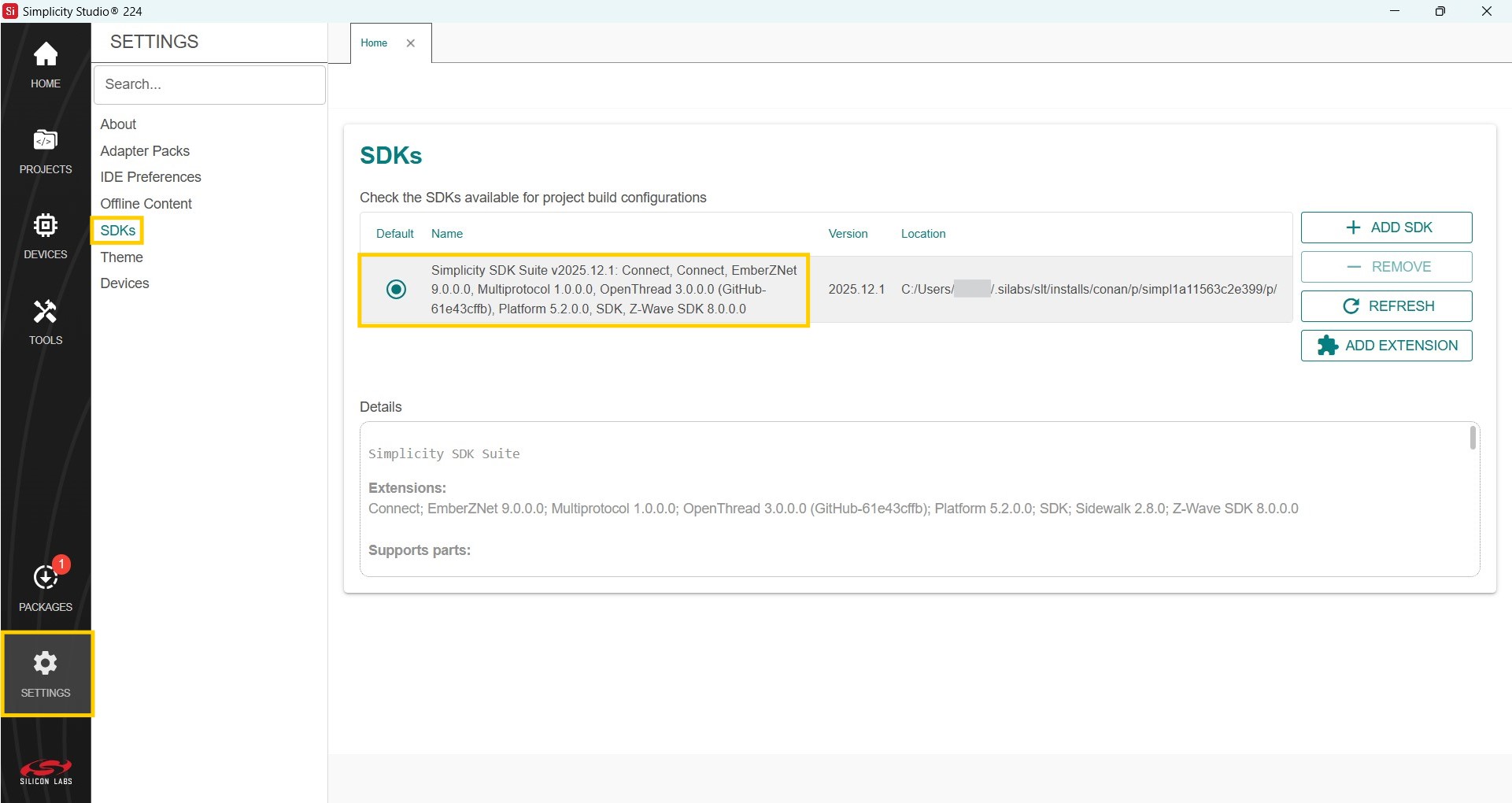The width and height of the screenshot is (1512, 803).
Task: Open the Projects sidebar icon
Action: point(46,150)
